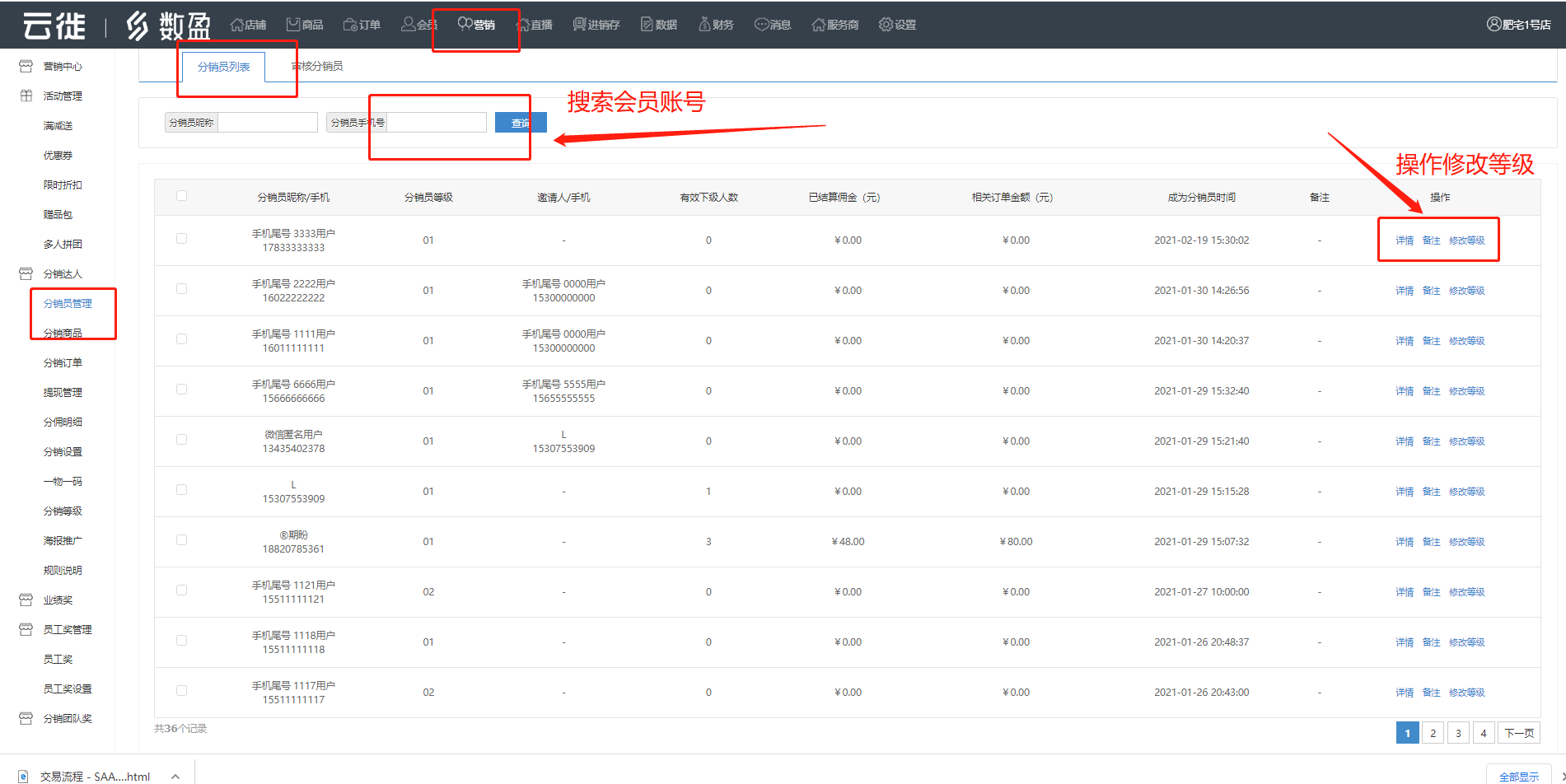Click the 进销存 inventory icon

coord(579,25)
